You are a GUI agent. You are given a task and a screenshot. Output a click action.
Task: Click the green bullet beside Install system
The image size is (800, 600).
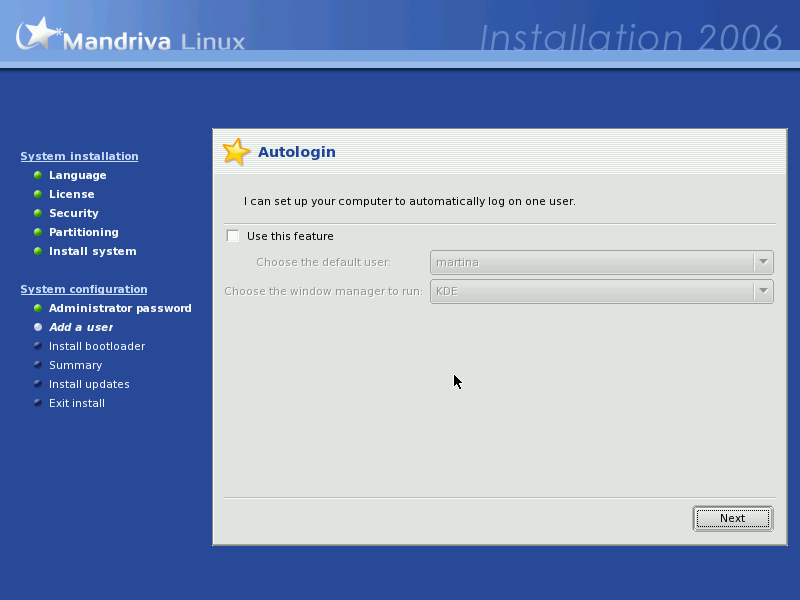[x=38, y=251]
